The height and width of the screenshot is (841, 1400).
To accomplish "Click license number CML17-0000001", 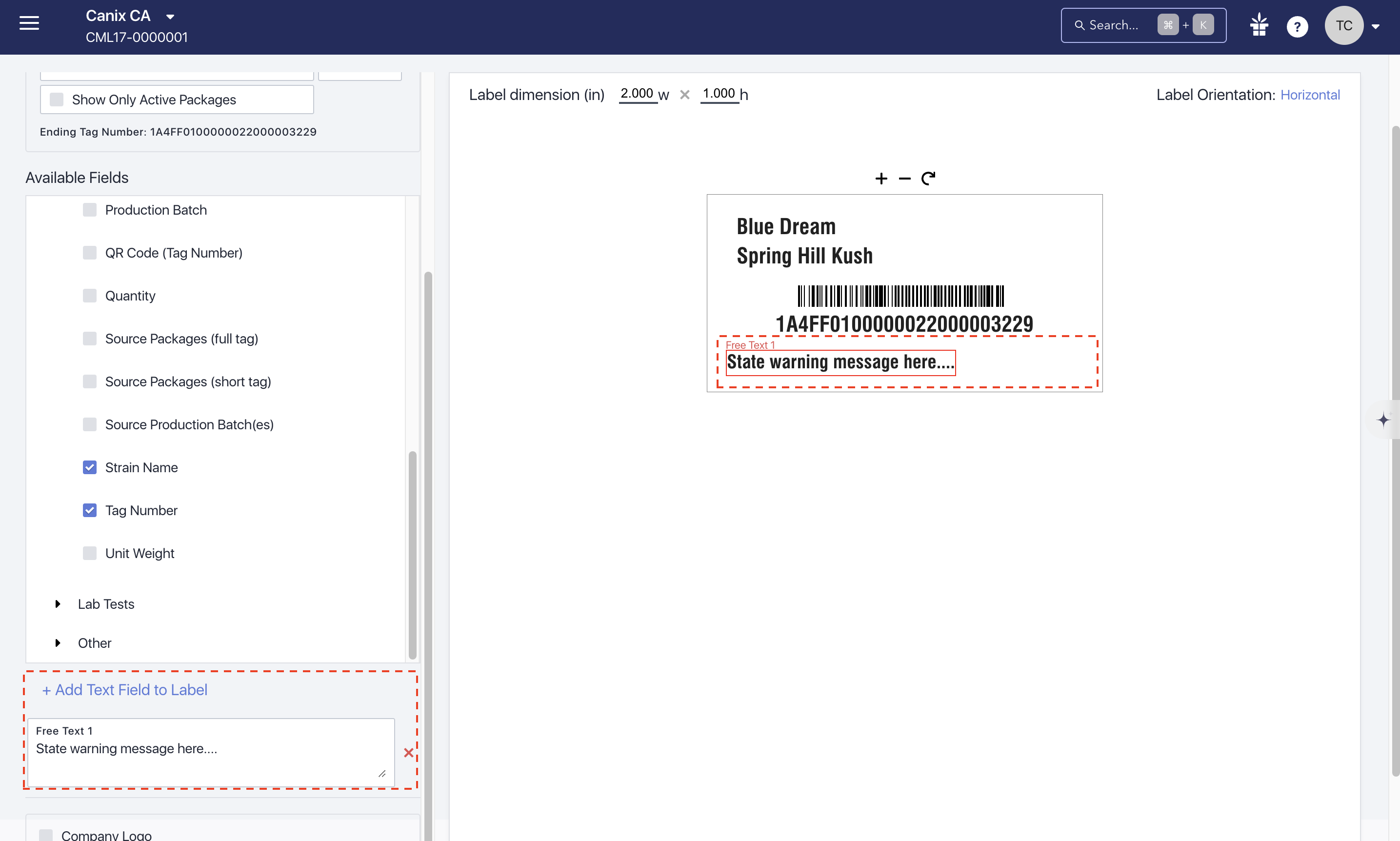I will point(137,38).
